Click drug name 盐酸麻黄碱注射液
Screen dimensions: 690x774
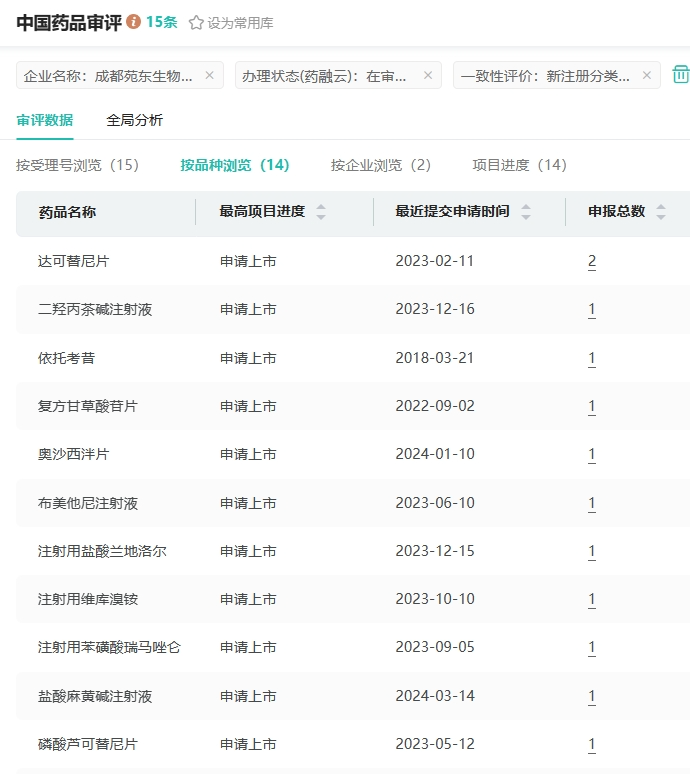point(95,696)
